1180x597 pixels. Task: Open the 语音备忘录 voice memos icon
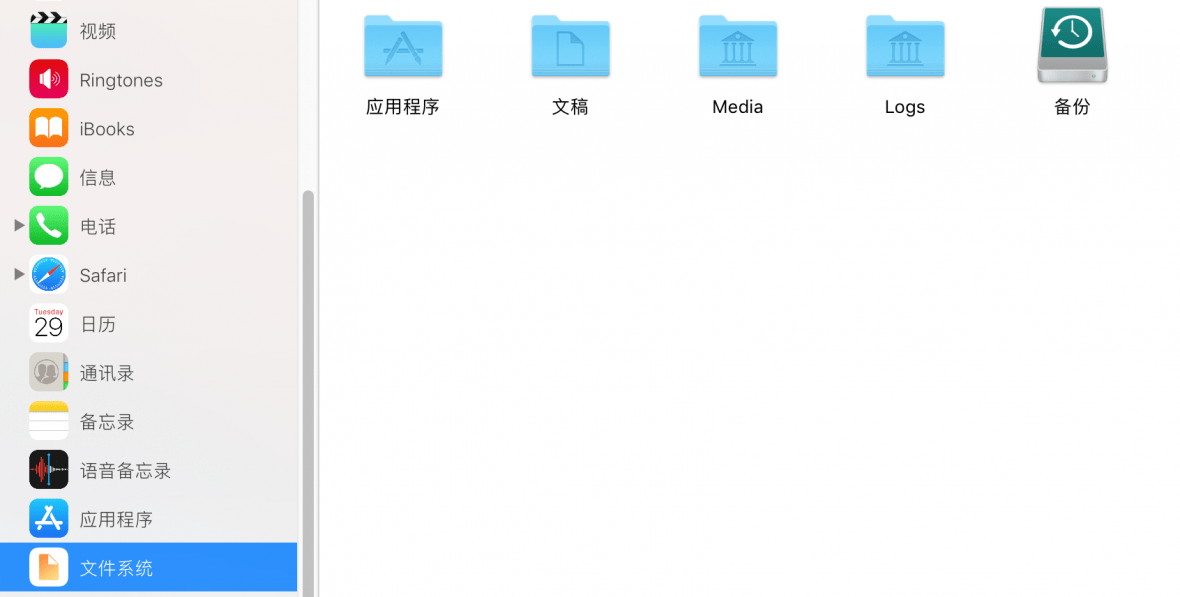point(49,470)
